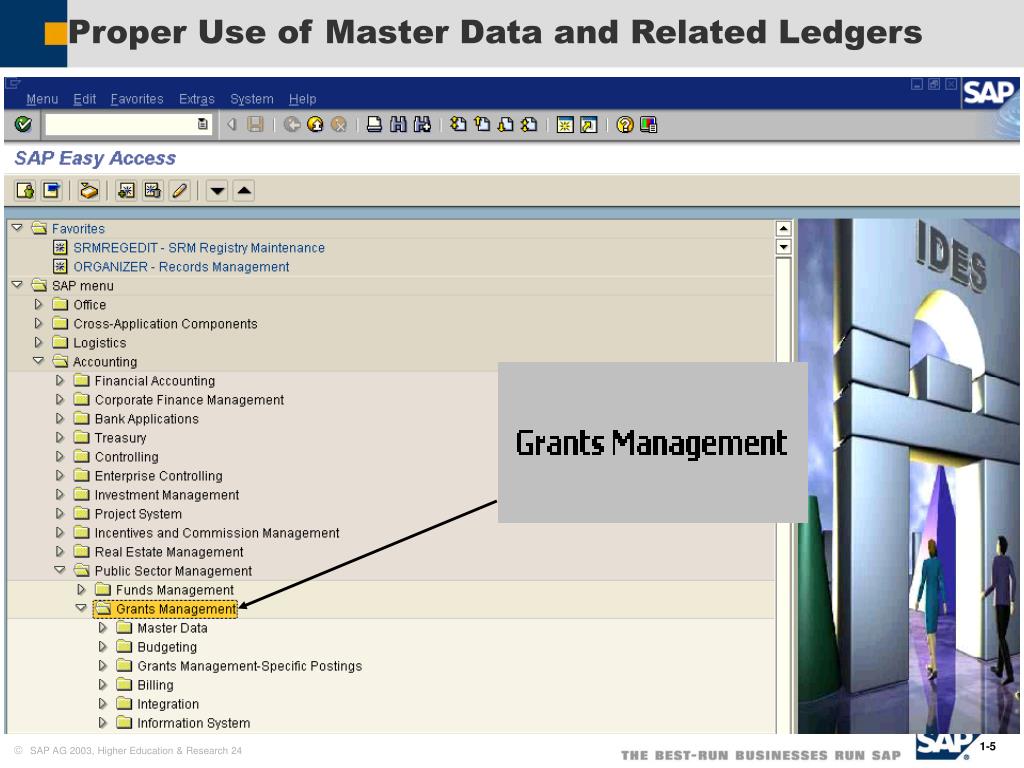Click the green Enter checkmark icon
The height and width of the screenshot is (768, 1024).
23,124
